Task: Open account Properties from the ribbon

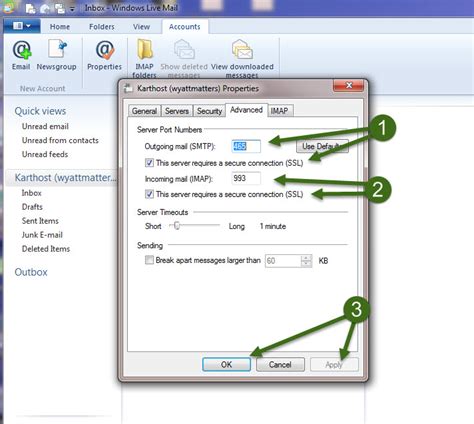Action: pos(104,55)
